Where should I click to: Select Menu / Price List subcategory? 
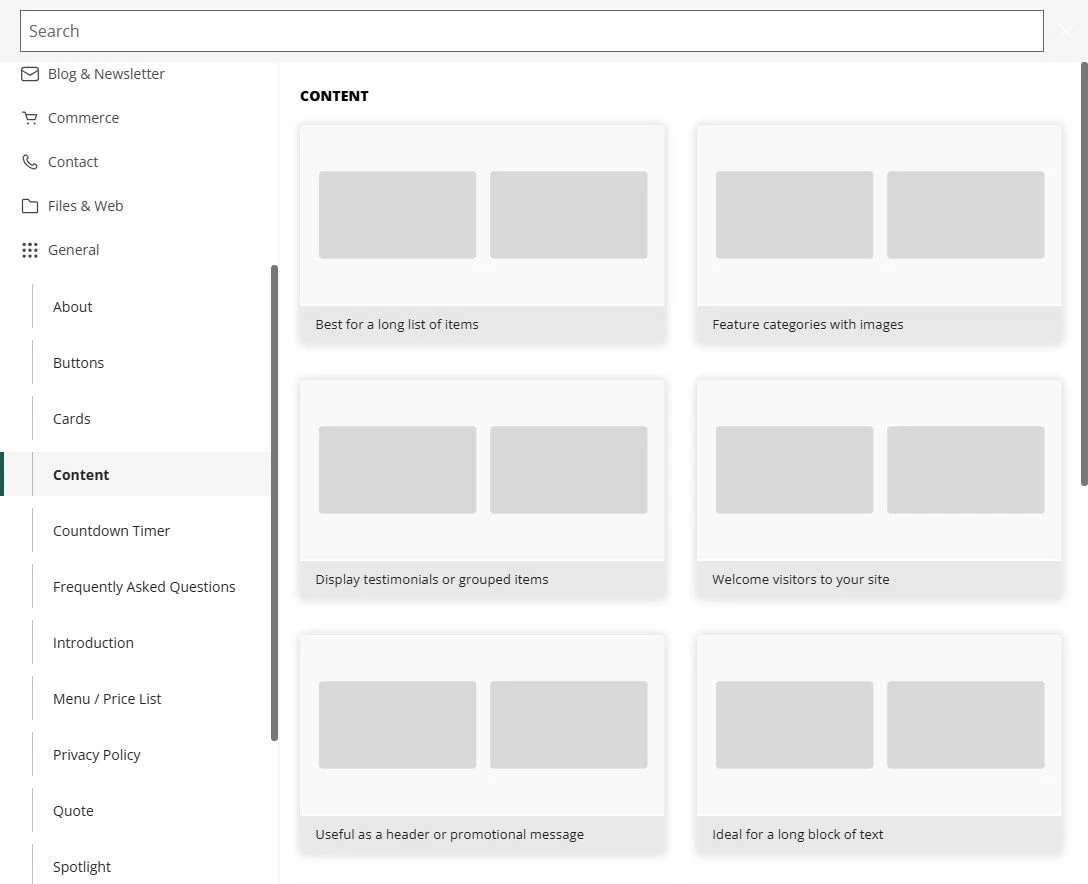pyautogui.click(x=107, y=699)
